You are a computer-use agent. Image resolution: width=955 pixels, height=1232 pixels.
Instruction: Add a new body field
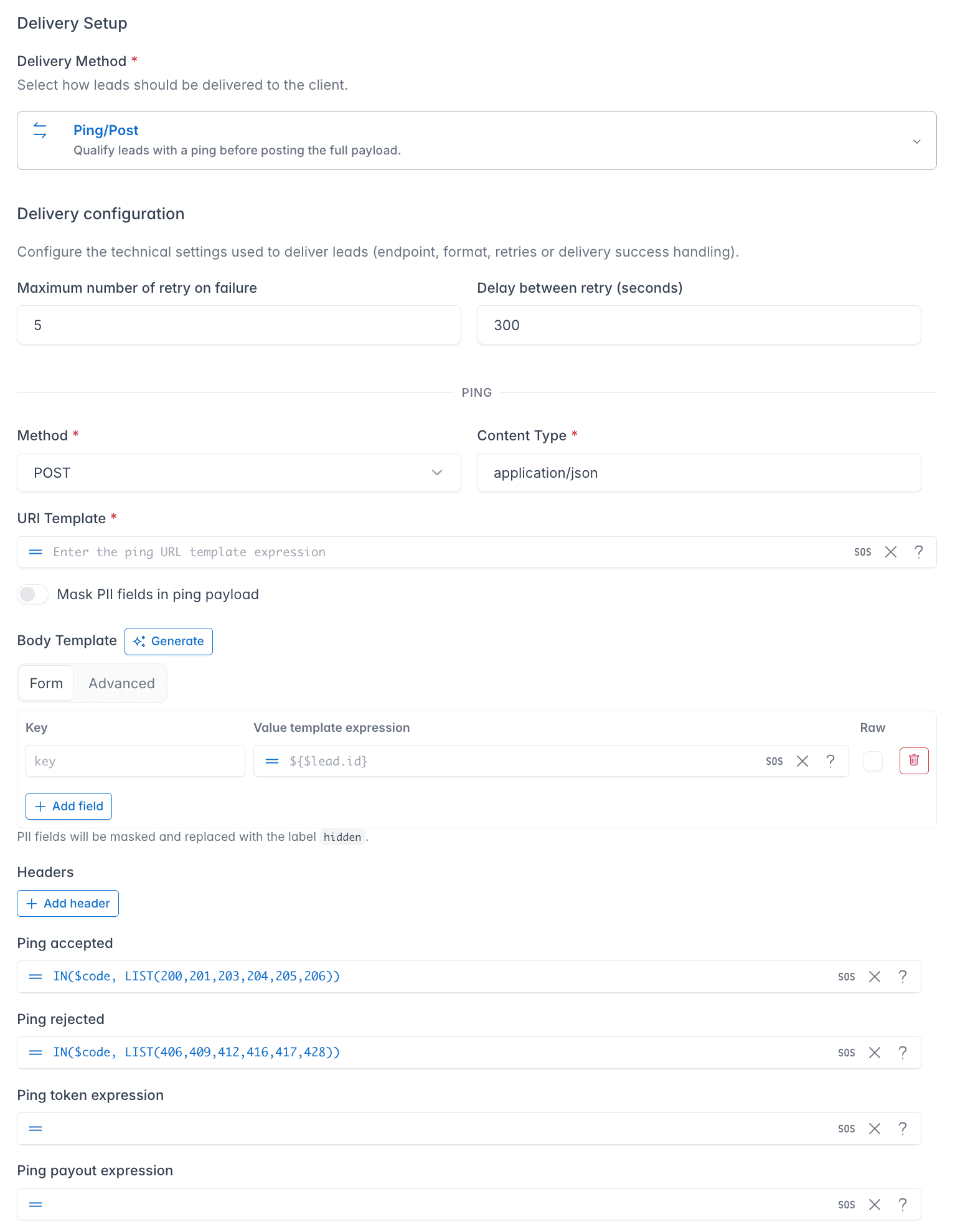pyautogui.click(x=69, y=806)
